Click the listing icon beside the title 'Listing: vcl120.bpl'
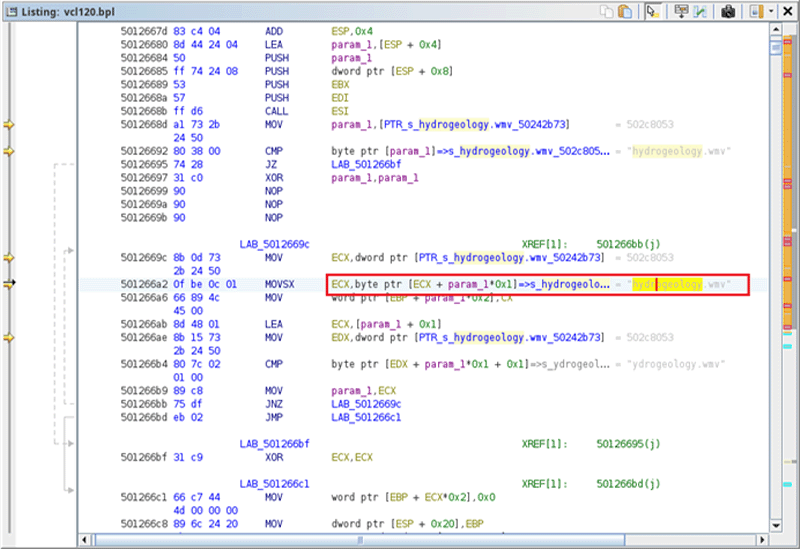Viewport: 800px width, 551px height. pyautogui.click(x=12, y=11)
